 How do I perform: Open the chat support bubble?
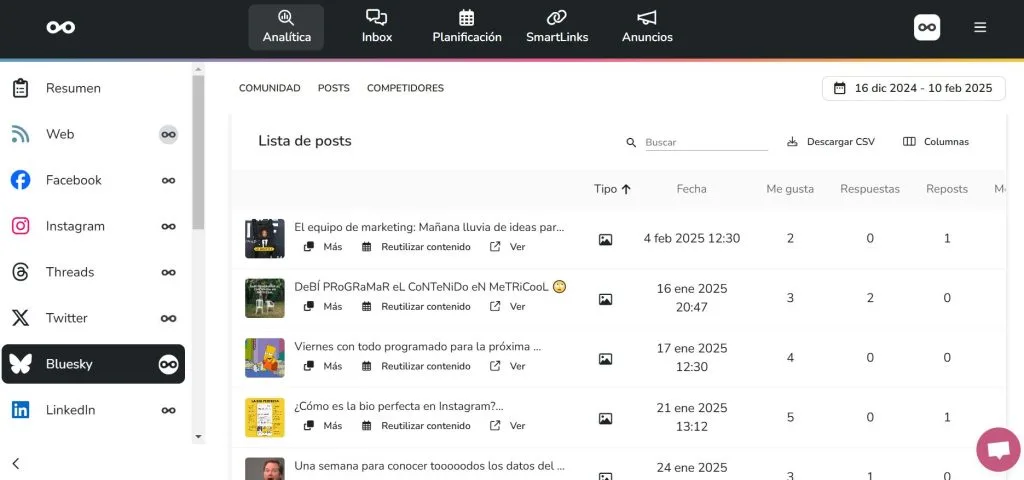(x=997, y=449)
